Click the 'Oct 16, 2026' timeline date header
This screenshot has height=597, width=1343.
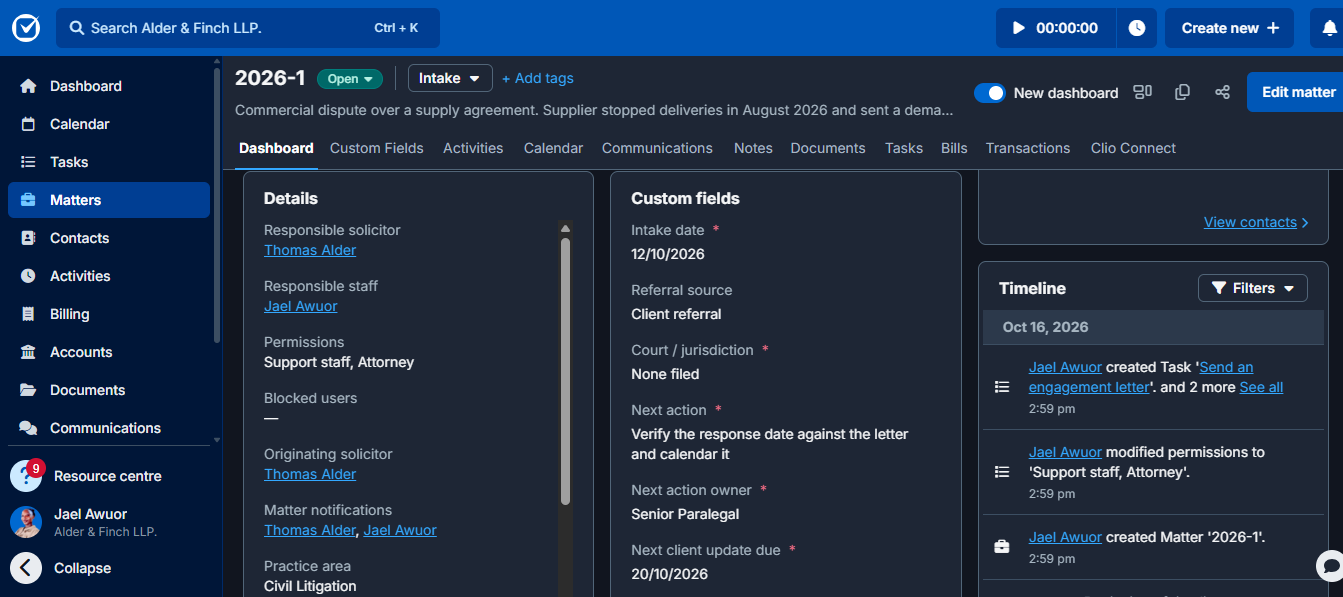click(1046, 327)
